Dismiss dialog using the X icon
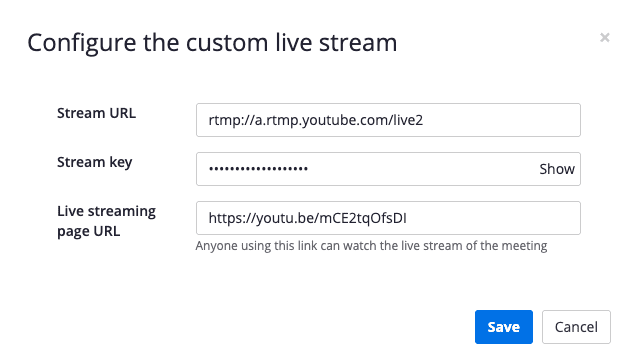The width and height of the screenshot is (639, 364). coord(605,38)
